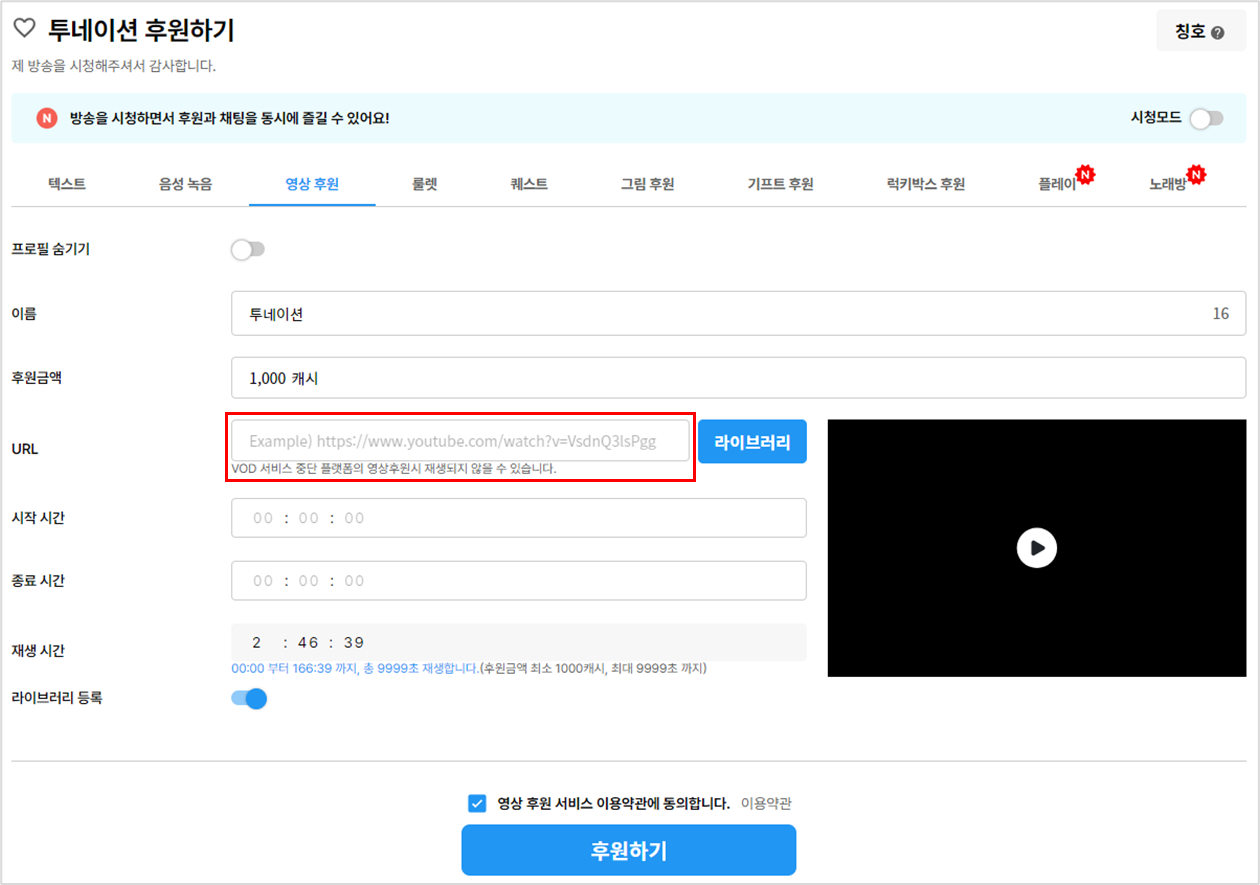
Task: Select the 룰렛 tab
Action: (x=424, y=184)
